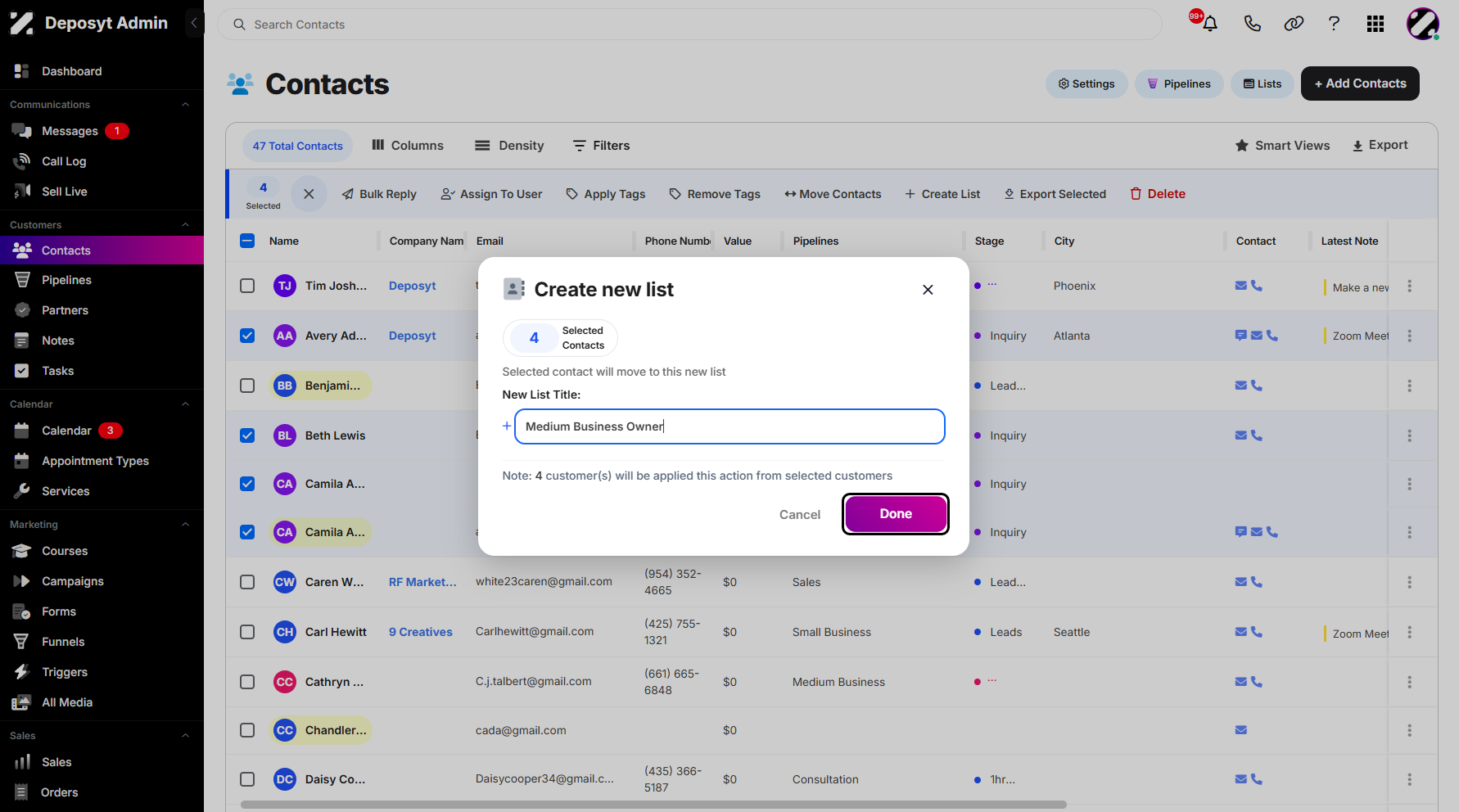The image size is (1459, 812).
Task: Close the Create new list dialog
Action: 928,290
